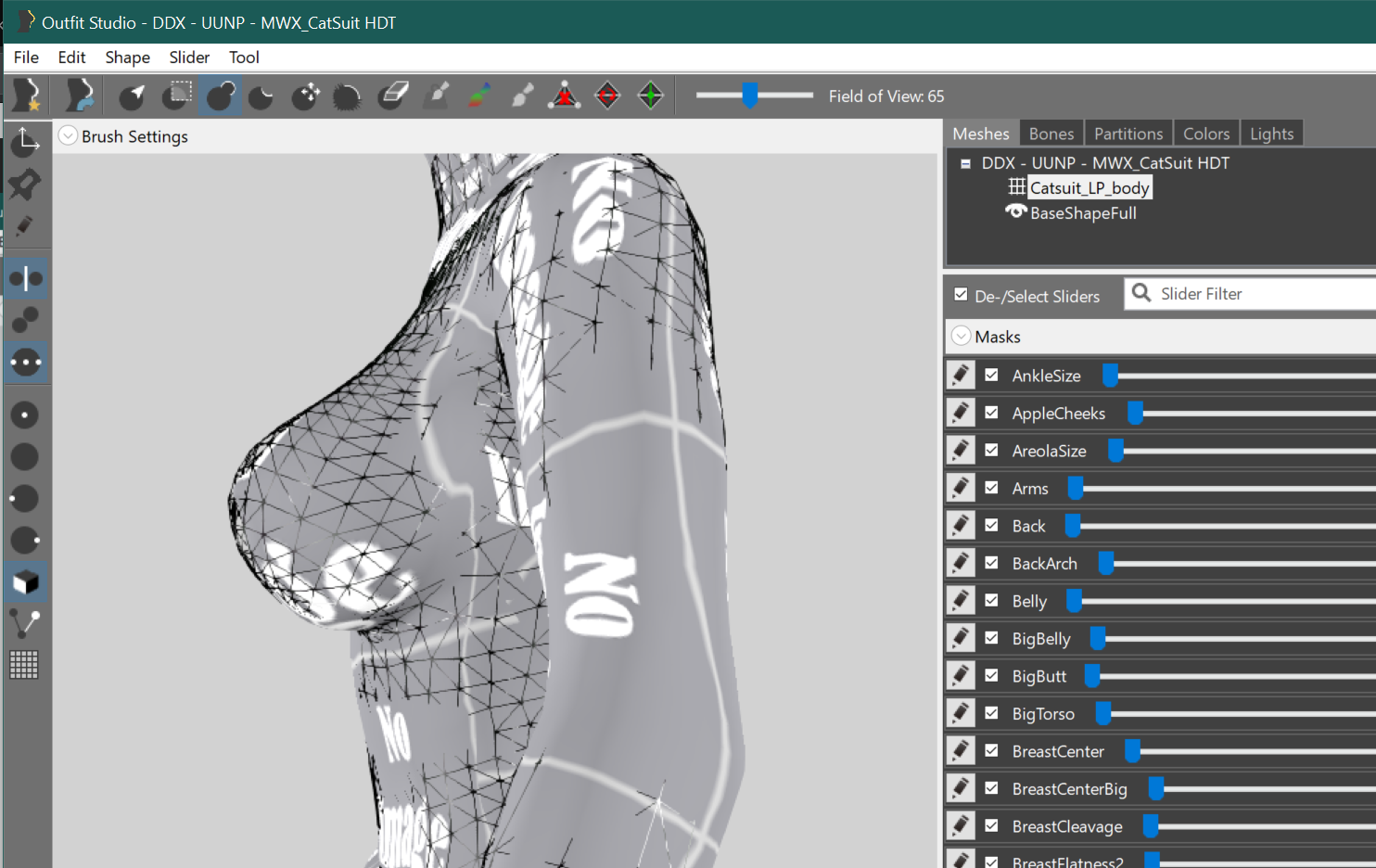The height and width of the screenshot is (868, 1376).
Task: Select the eraser Undiff brush tool
Action: click(x=393, y=96)
